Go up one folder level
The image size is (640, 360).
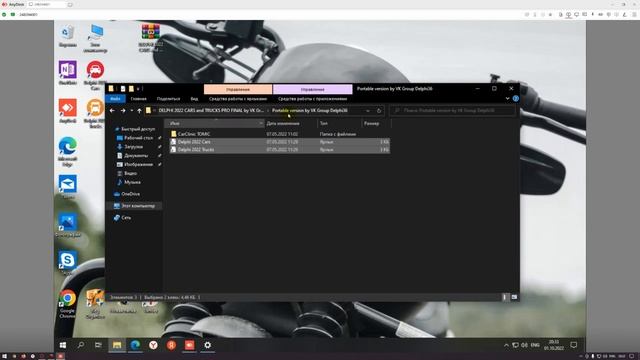(139, 111)
